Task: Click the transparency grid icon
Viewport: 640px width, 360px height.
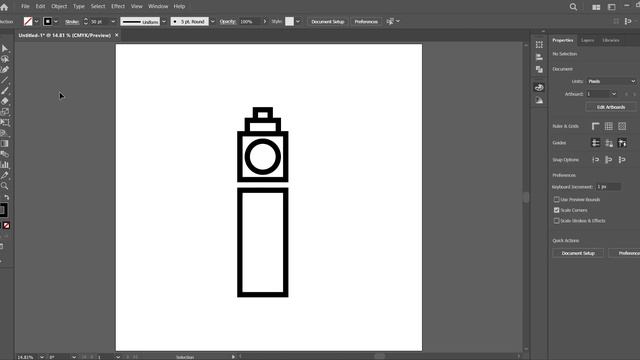Action: pos(622,126)
